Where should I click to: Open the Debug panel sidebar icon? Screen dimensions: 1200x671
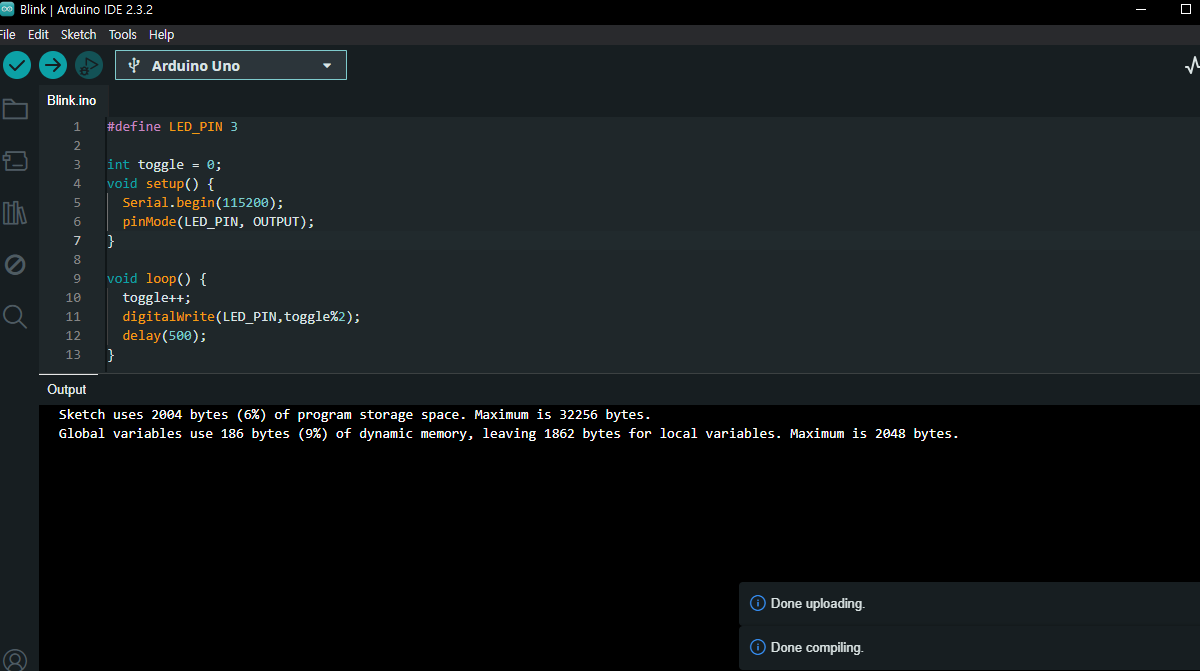[15, 265]
